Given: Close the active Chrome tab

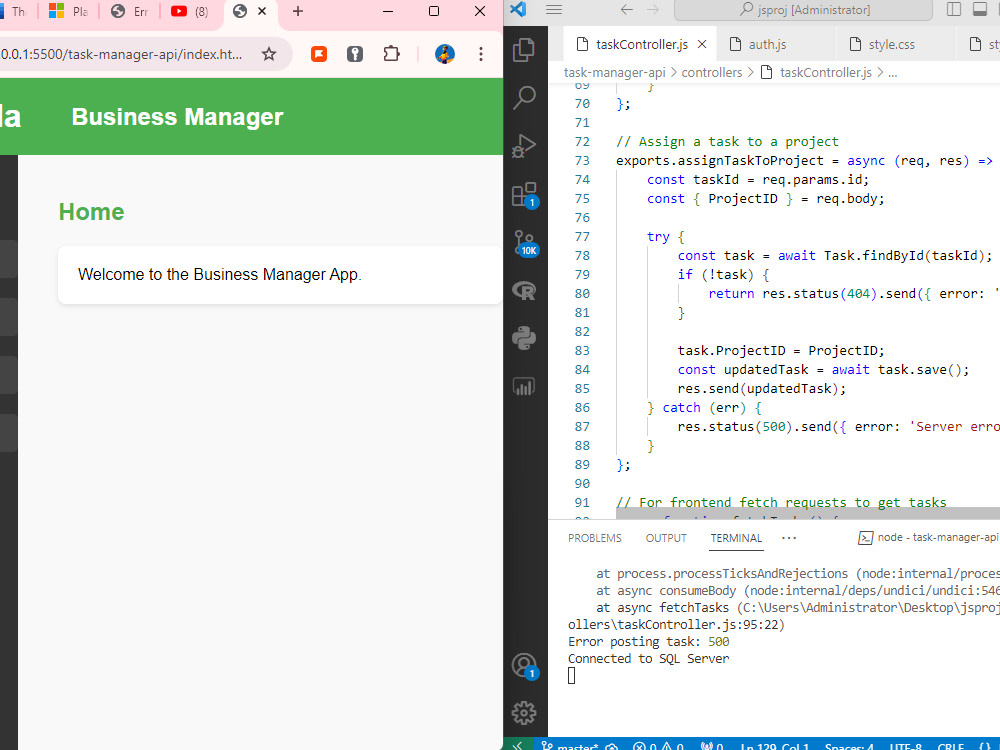Looking at the screenshot, I should (262, 11).
